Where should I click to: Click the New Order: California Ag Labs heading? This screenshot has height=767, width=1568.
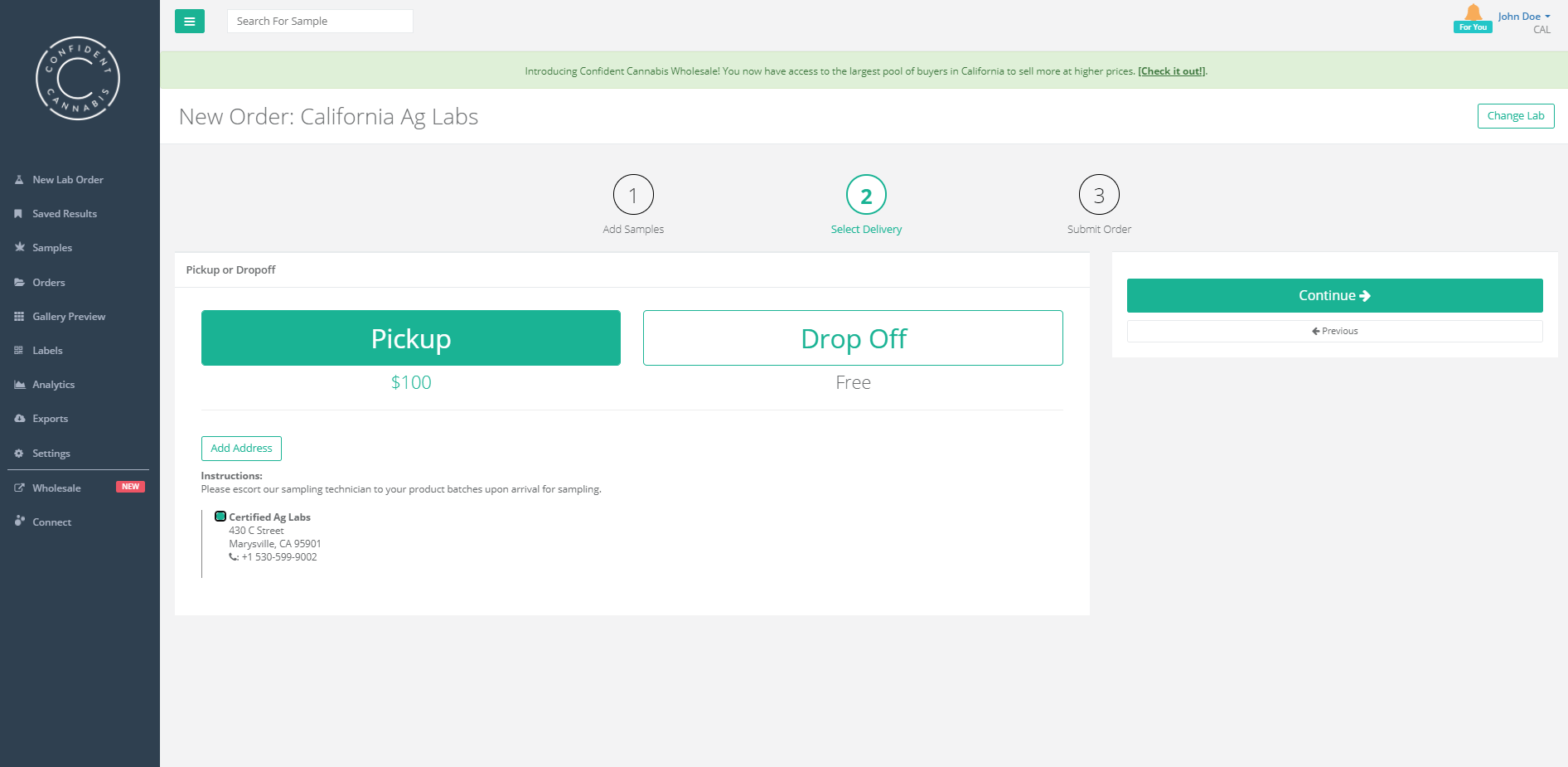coord(328,117)
